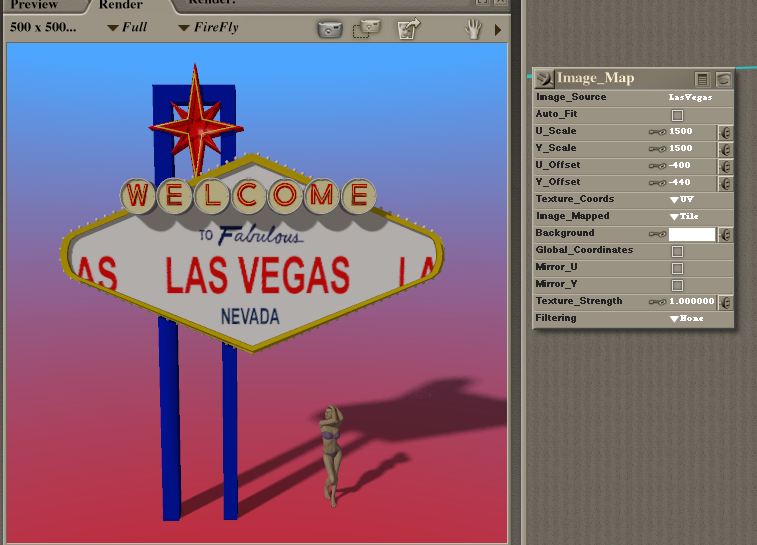Screen dimensions: 757x545
Task: Select the Render tab
Action: (x=121, y=5)
